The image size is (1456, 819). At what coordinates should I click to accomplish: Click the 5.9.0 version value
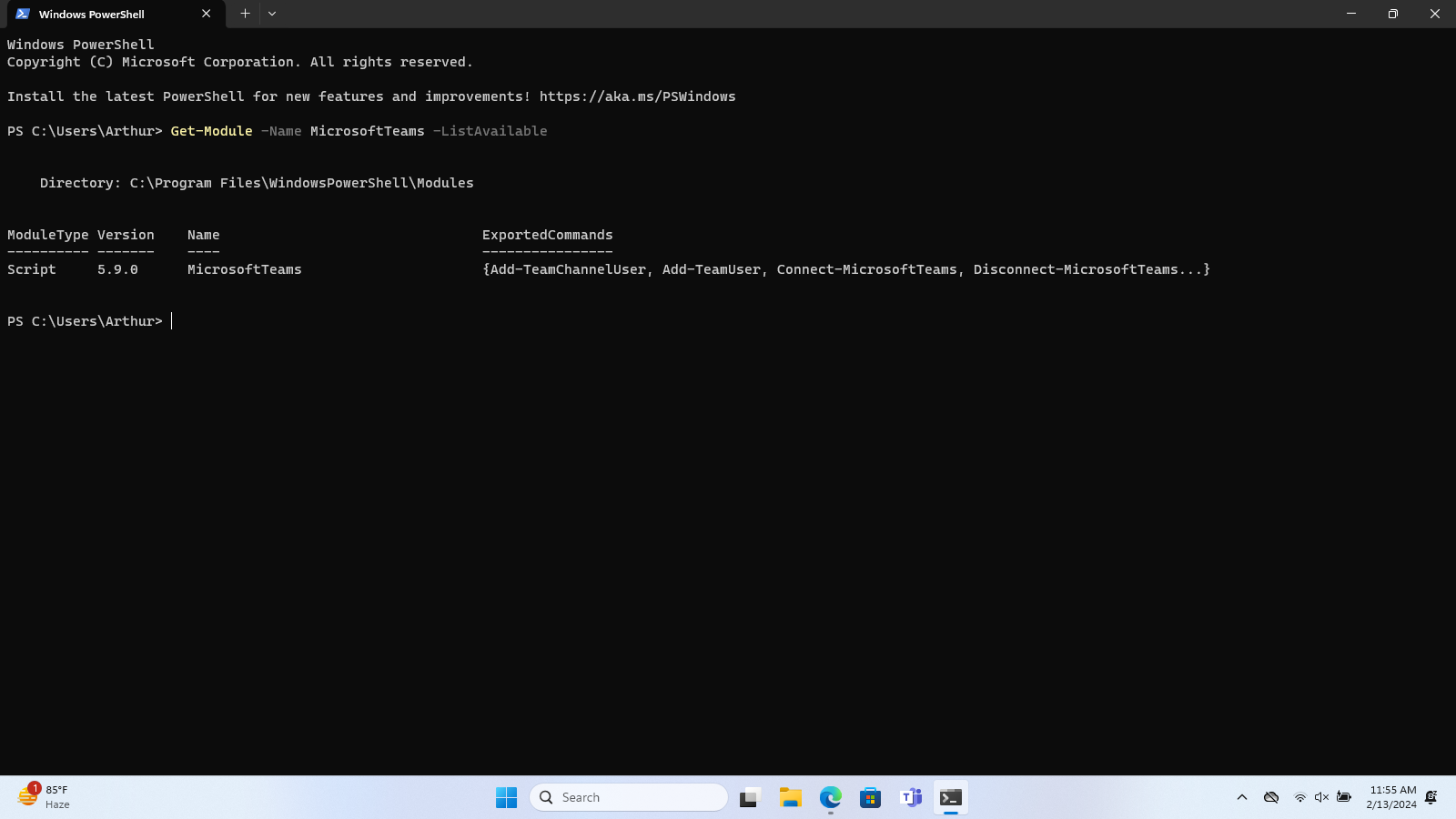coord(117,269)
